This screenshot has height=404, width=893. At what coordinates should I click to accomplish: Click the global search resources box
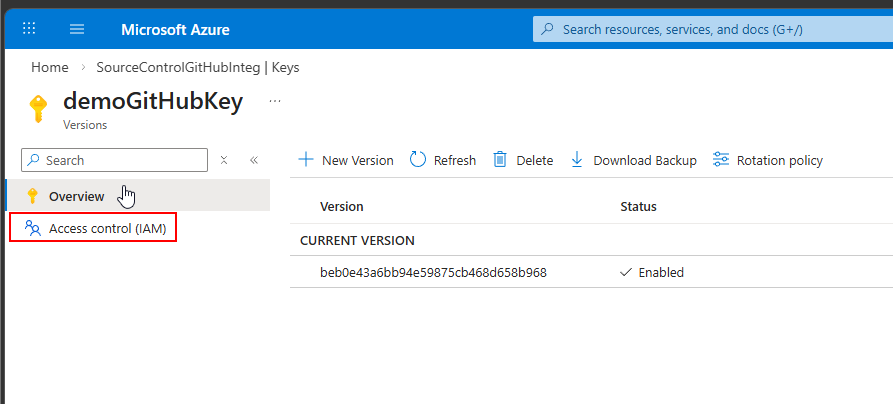tap(712, 29)
